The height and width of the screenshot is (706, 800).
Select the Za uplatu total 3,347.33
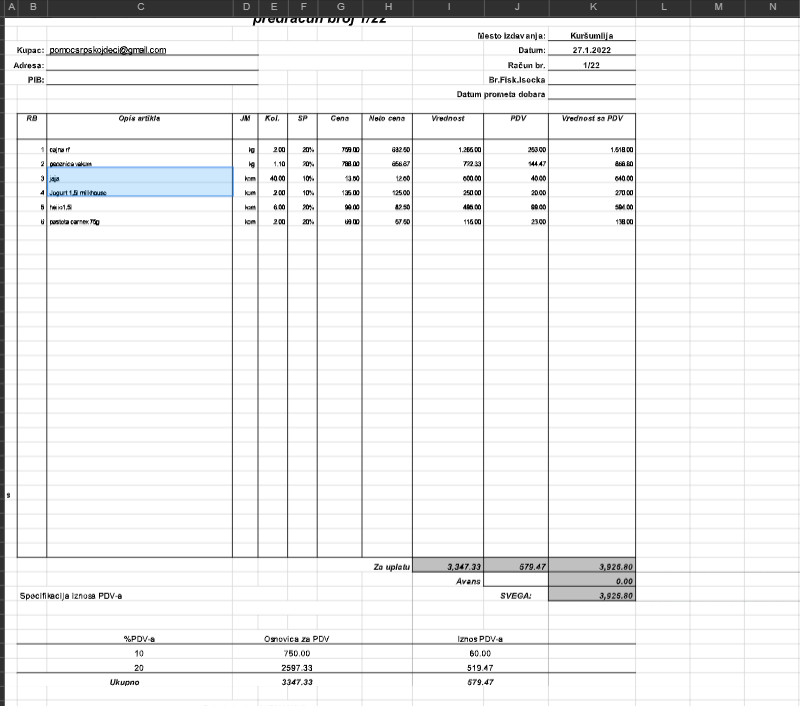[x=448, y=566]
